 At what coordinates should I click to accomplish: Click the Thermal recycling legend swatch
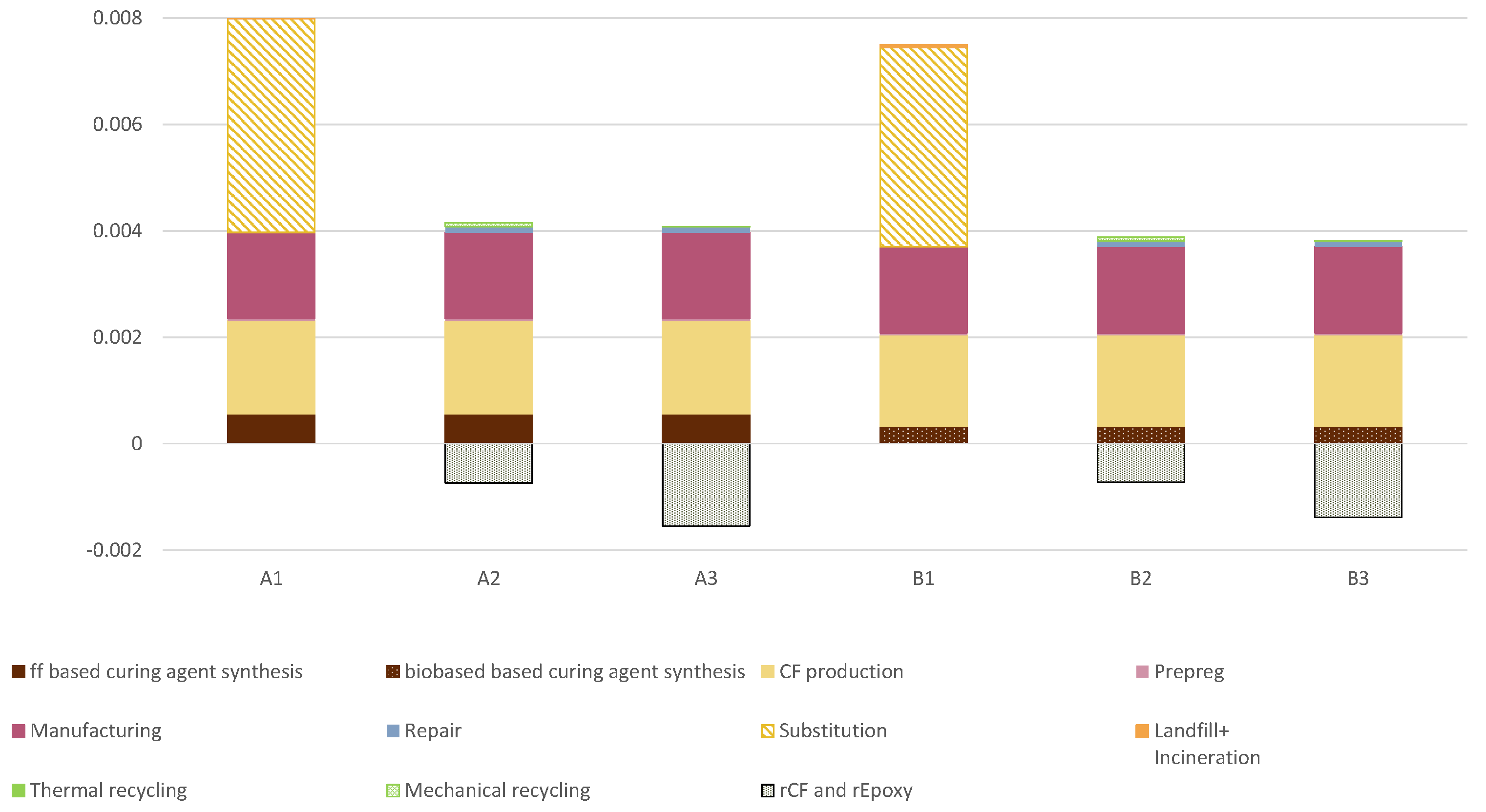(x=19, y=791)
